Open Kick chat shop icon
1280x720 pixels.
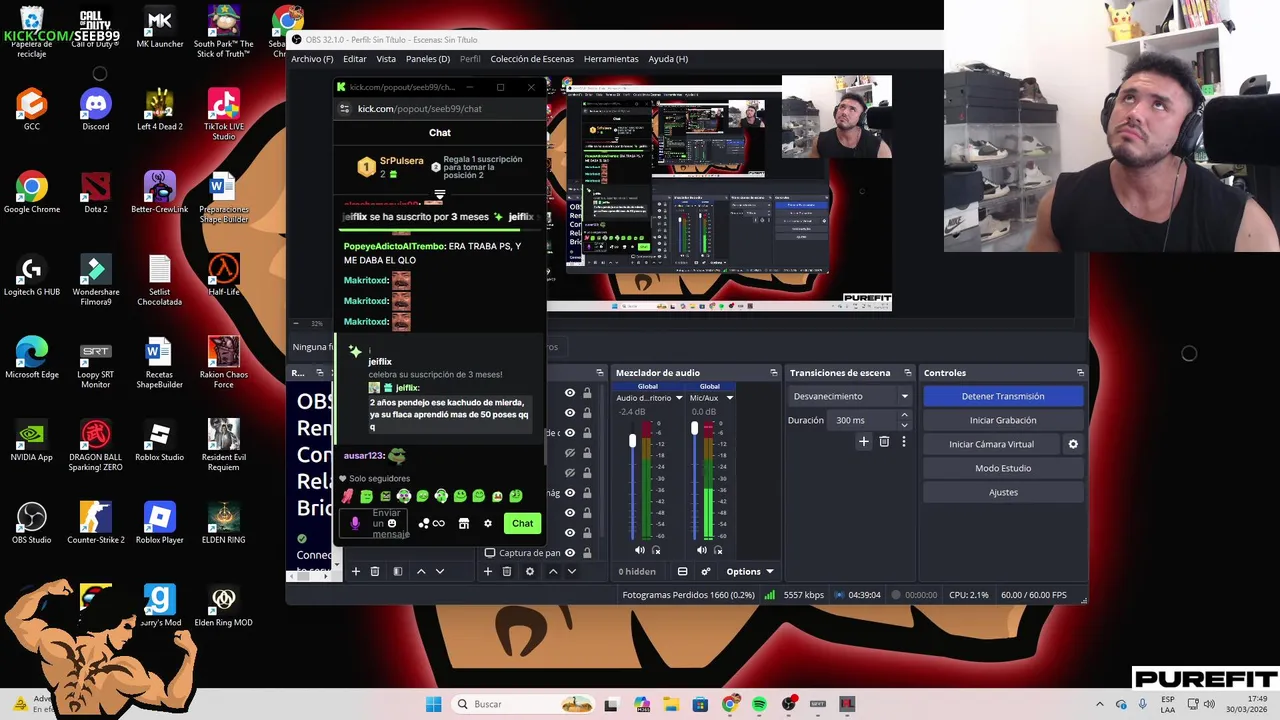point(463,523)
